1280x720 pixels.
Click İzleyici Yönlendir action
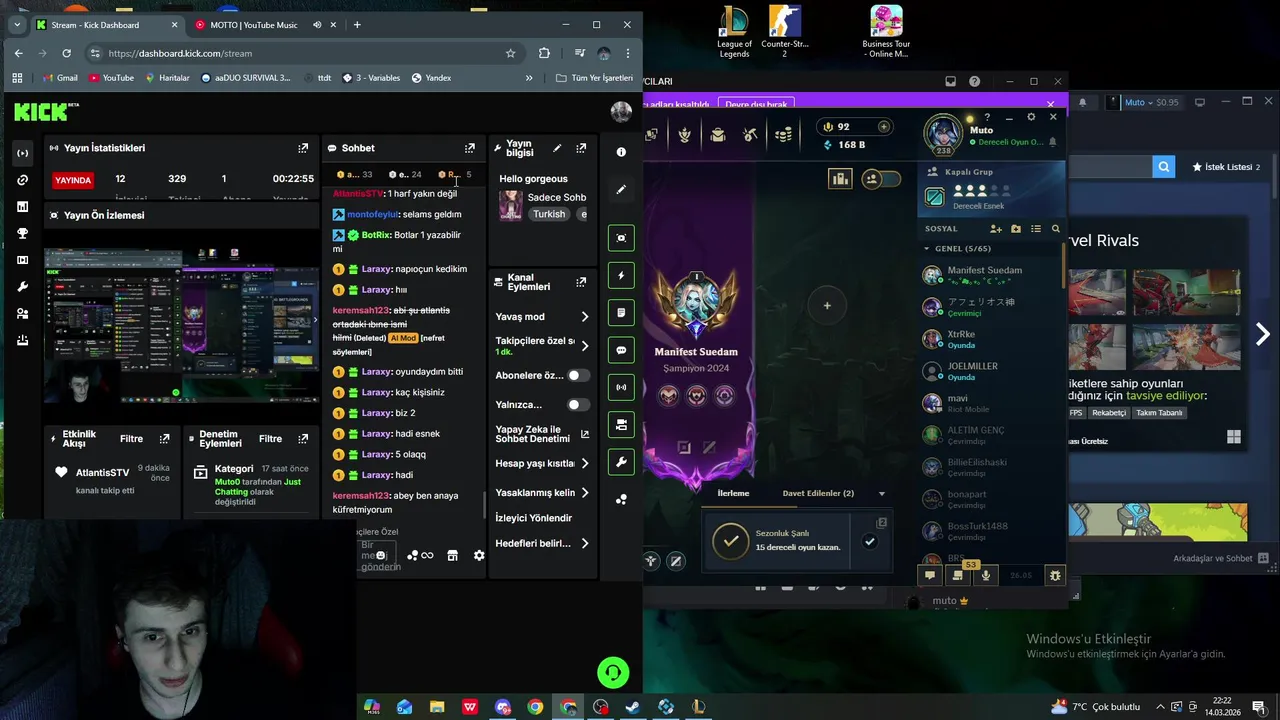tap(534, 518)
